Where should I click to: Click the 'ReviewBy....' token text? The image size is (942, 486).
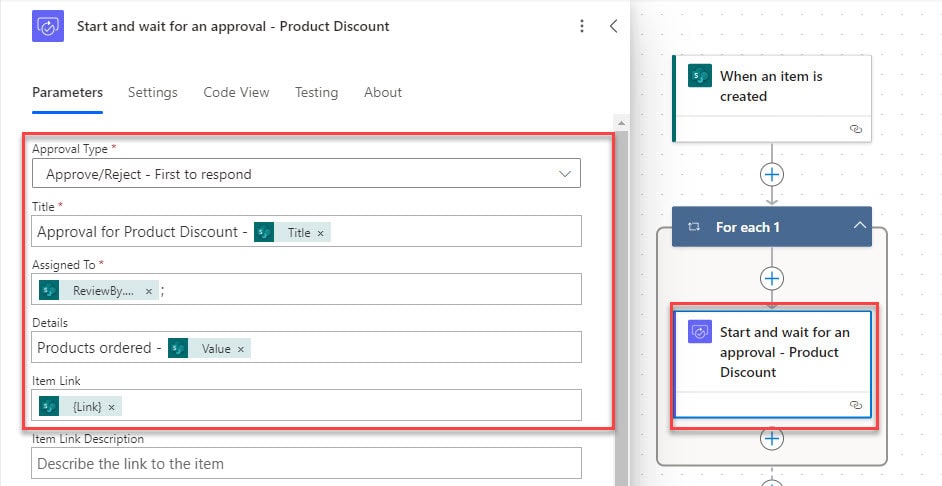pos(103,291)
